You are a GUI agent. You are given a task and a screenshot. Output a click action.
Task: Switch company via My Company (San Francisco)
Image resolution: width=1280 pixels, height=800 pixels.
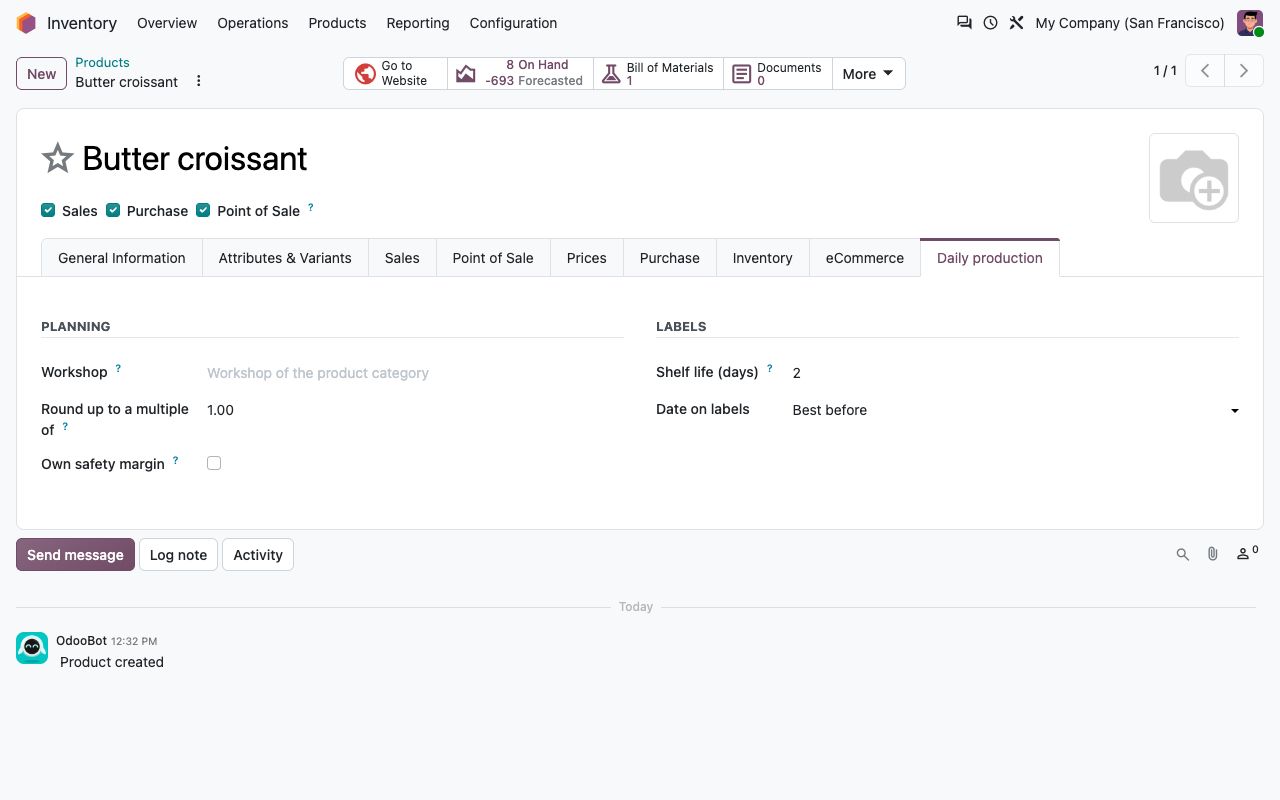[x=1130, y=23]
